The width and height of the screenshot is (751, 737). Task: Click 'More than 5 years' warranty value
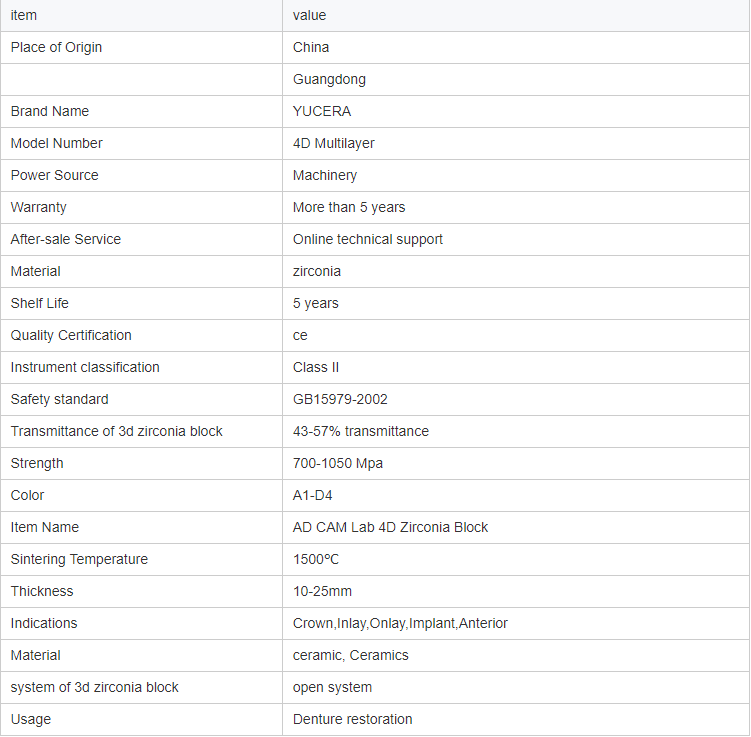pyautogui.click(x=349, y=207)
